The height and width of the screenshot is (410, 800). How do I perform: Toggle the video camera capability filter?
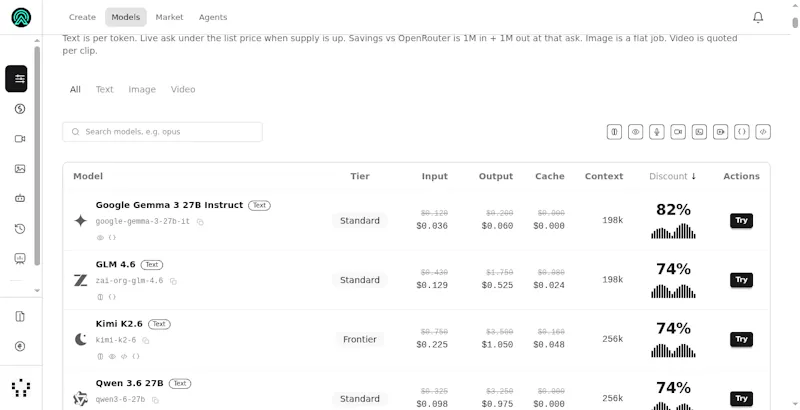pos(678,132)
